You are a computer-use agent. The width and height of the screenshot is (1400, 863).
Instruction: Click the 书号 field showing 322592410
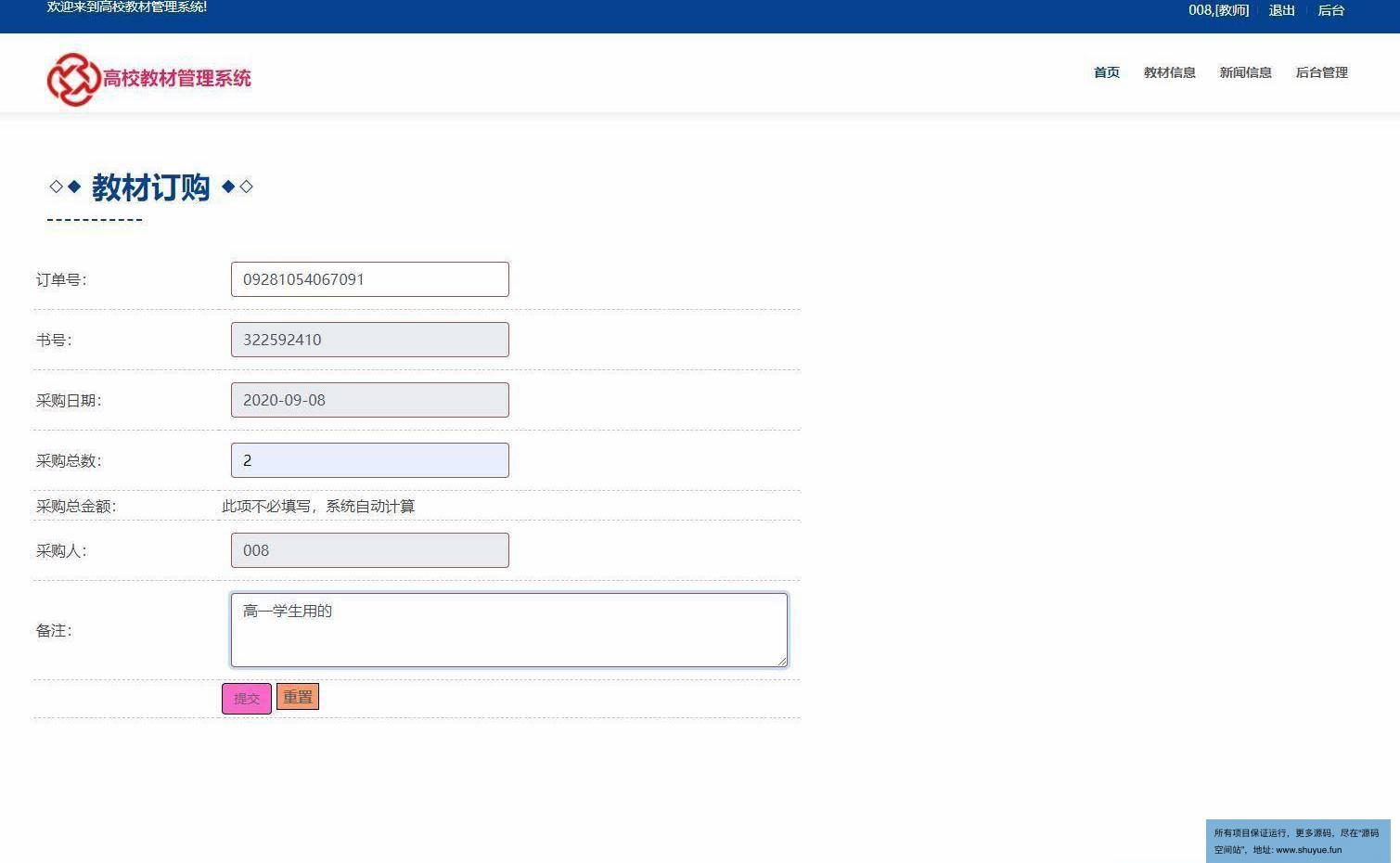pos(369,340)
